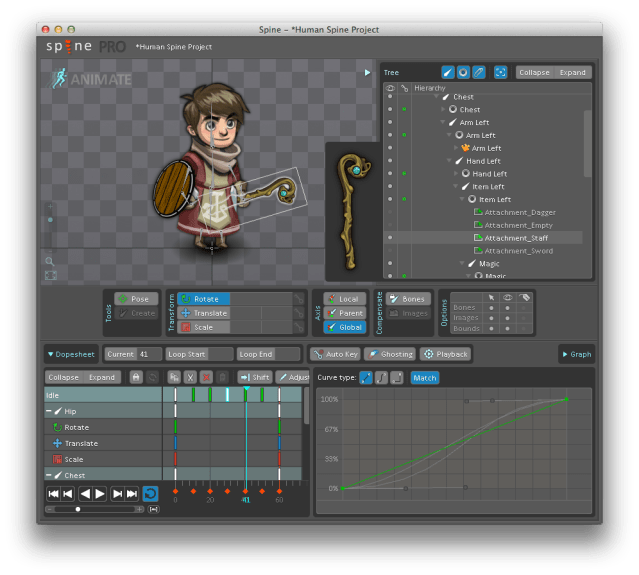Open the Graph panel tab
The image size is (639, 575).
pos(577,354)
